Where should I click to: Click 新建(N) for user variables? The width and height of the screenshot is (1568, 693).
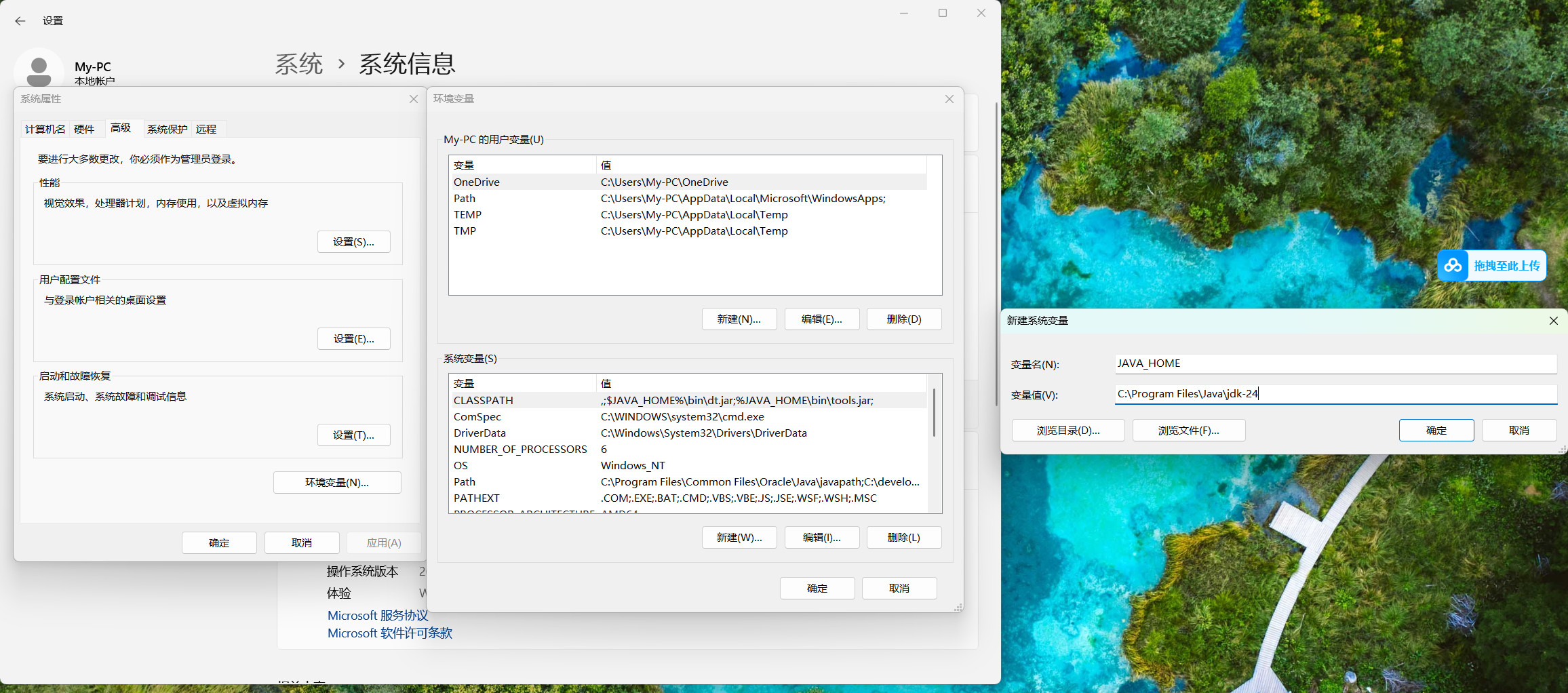point(739,319)
